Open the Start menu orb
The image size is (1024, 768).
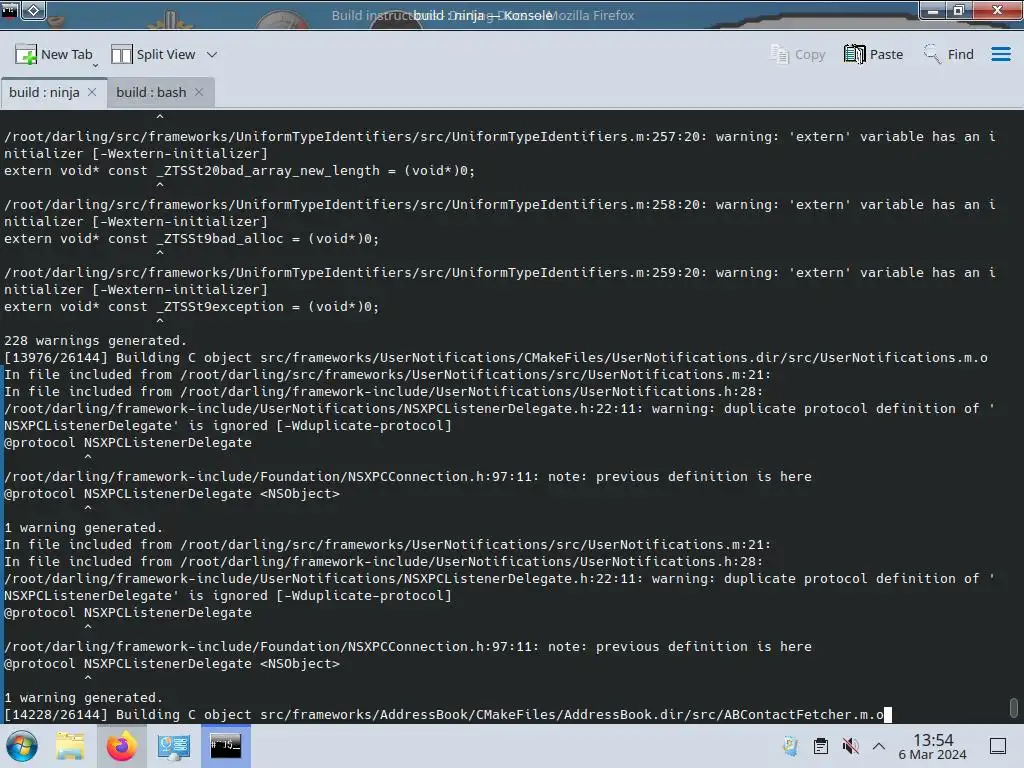pos(22,746)
